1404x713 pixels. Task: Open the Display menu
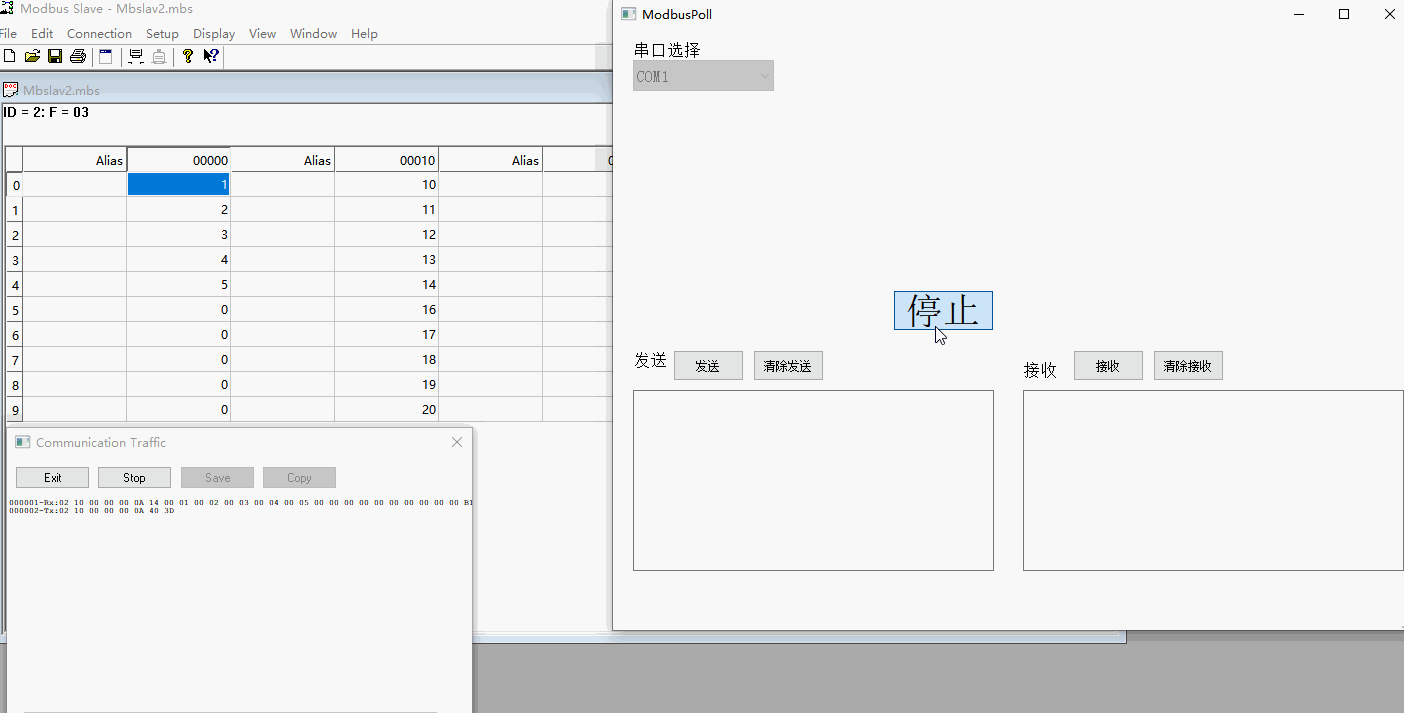coord(214,33)
